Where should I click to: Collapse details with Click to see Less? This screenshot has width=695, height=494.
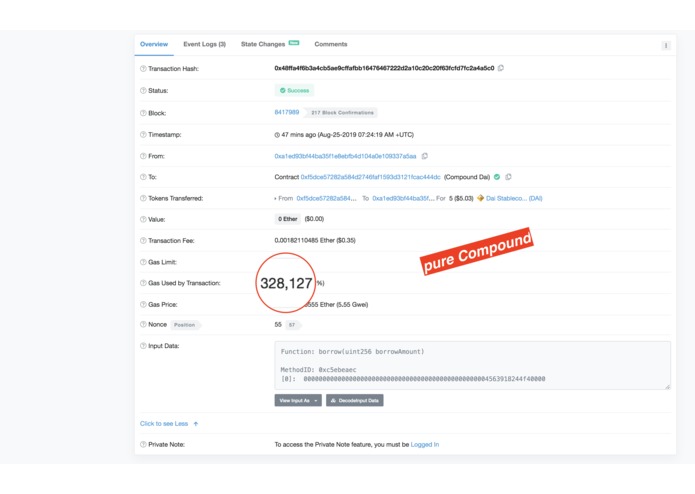pyautogui.click(x=169, y=424)
